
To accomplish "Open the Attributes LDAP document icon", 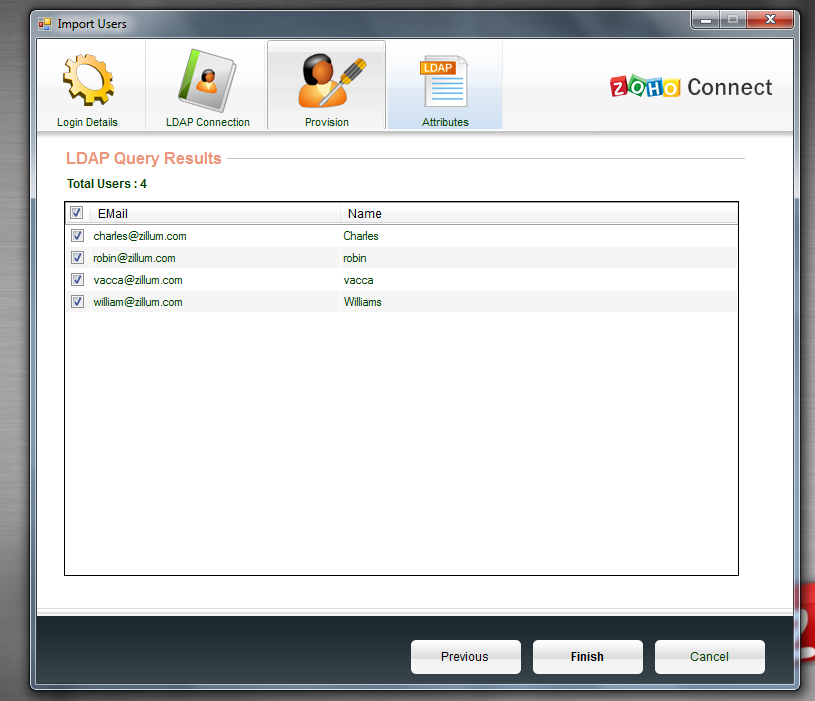I will [x=444, y=81].
